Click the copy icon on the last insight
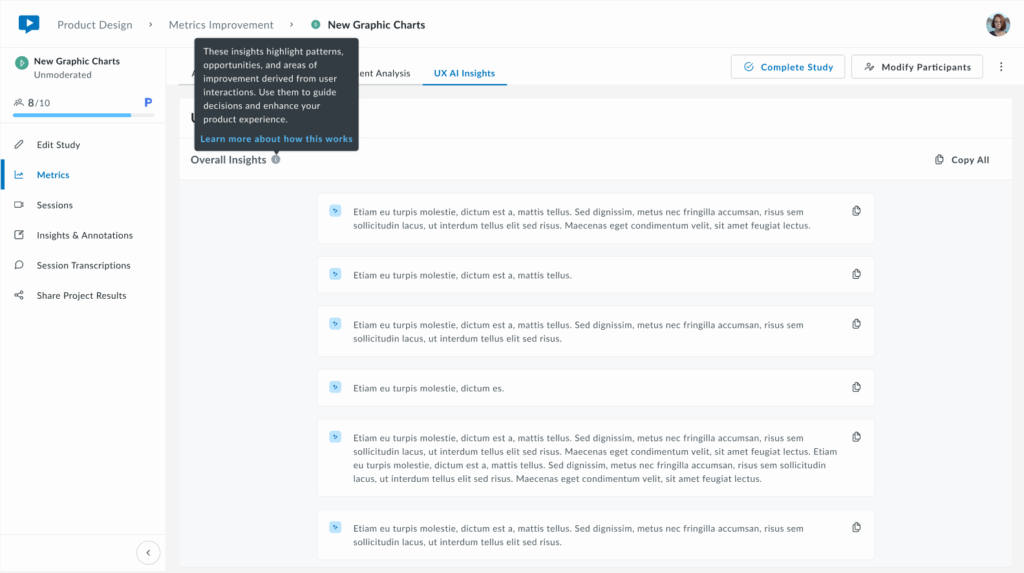 coord(856,527)
